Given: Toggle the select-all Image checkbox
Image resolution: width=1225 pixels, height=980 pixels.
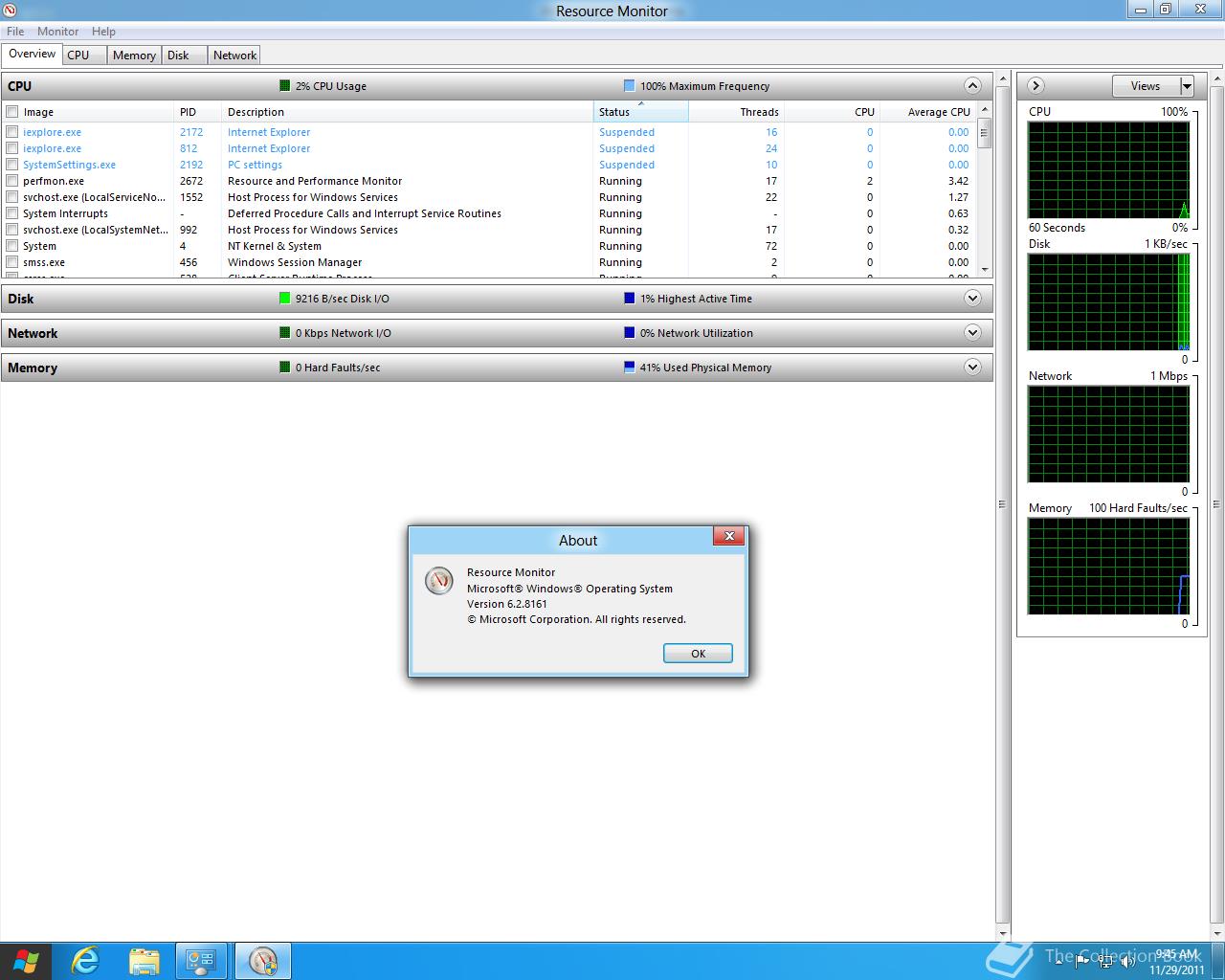Looking at the screenshot, I should coord(12,112).
